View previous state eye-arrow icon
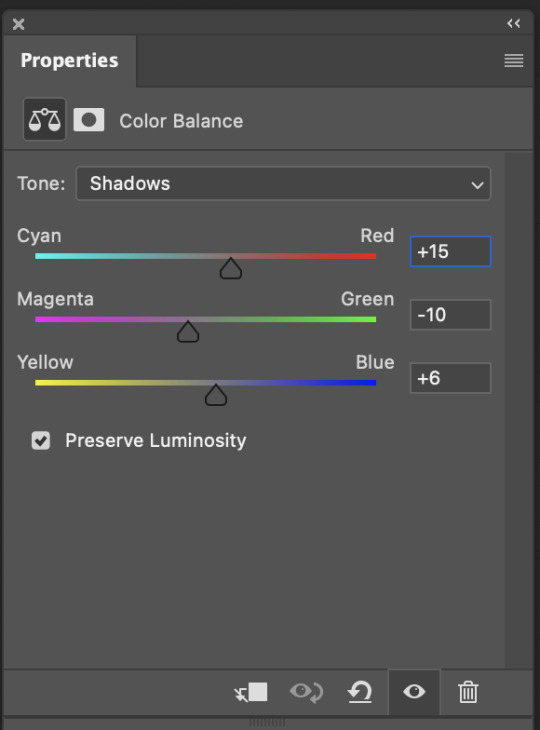The height and width of the screenshot is (730, 540). pos(306,692)
